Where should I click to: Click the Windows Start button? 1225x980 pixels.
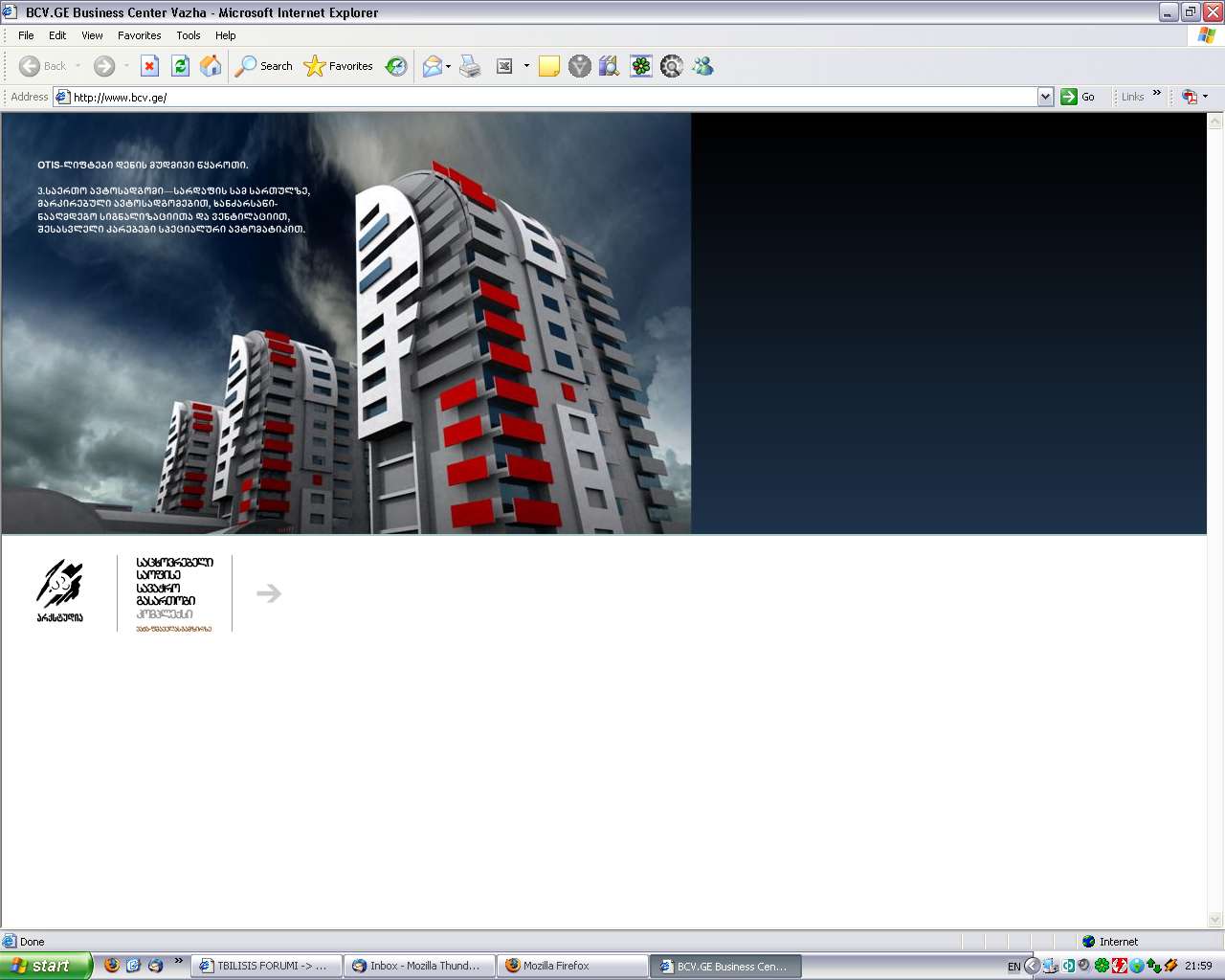click(46, 966)
